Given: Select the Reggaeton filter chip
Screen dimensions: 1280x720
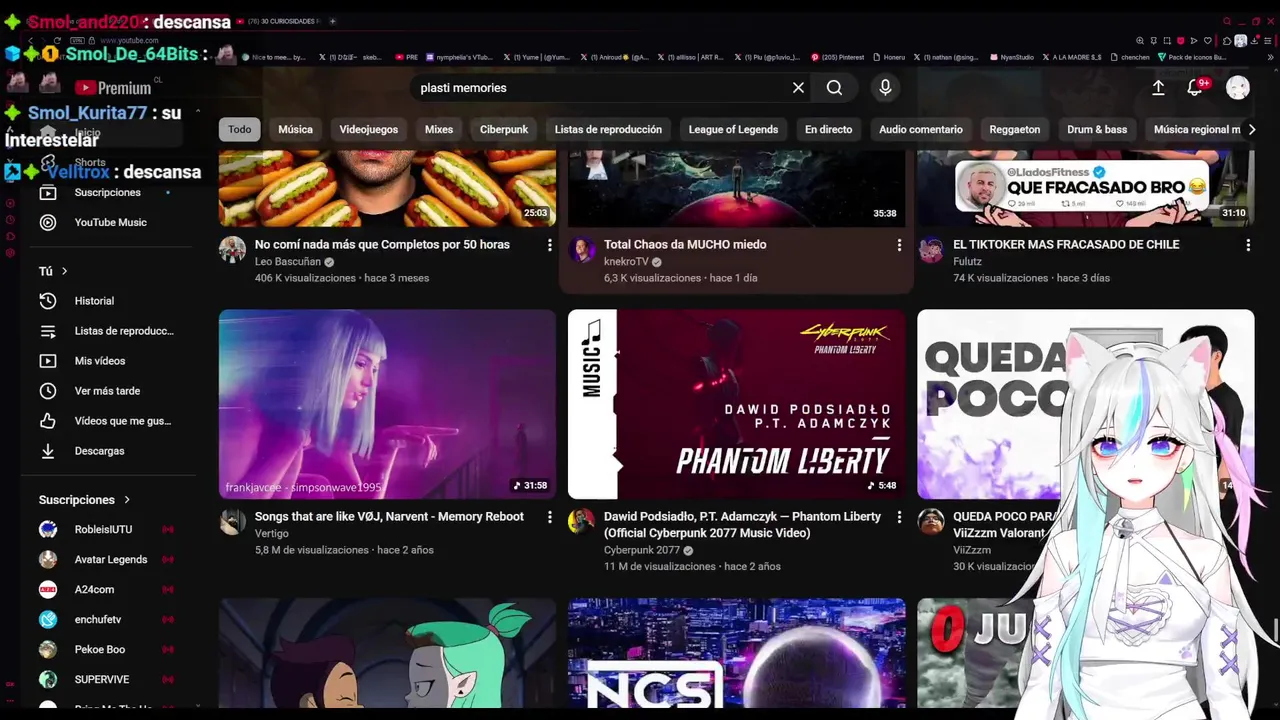Looking at the screenshot, I should [x=1015, y=129].
